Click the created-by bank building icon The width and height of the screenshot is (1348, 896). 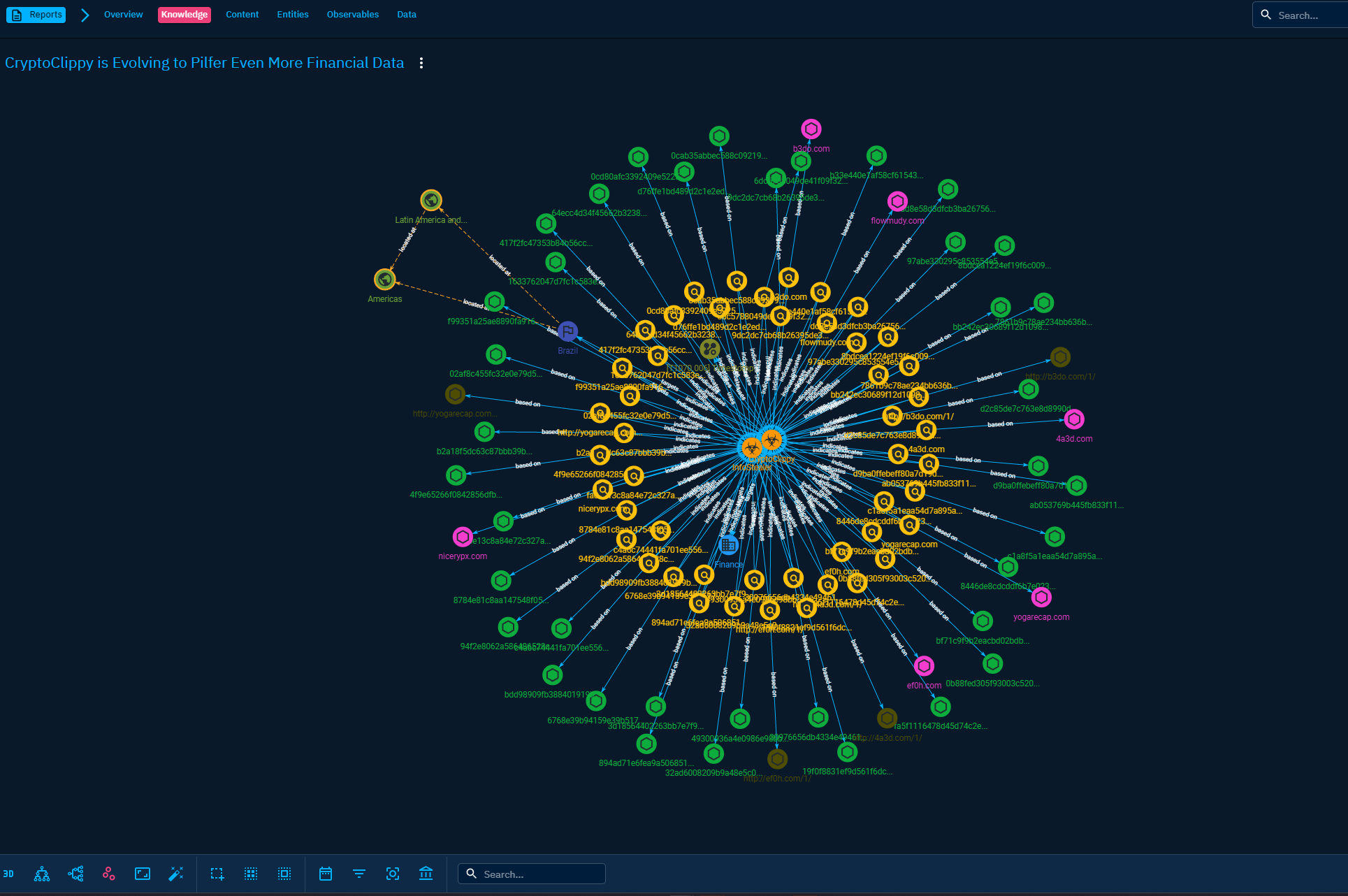click(426, 874)
